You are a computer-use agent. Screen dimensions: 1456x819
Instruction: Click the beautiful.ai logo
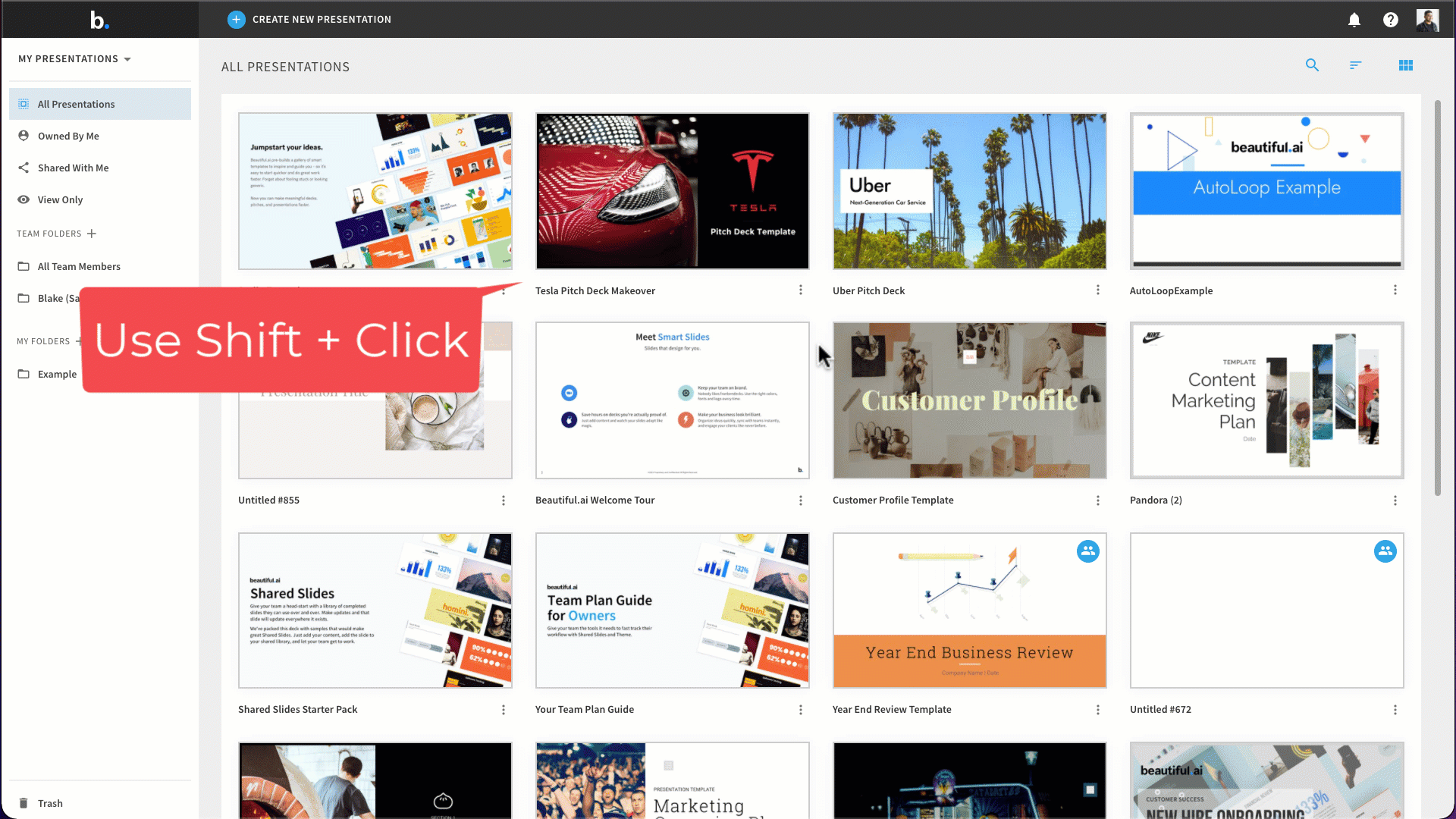(x=99, y=20)
